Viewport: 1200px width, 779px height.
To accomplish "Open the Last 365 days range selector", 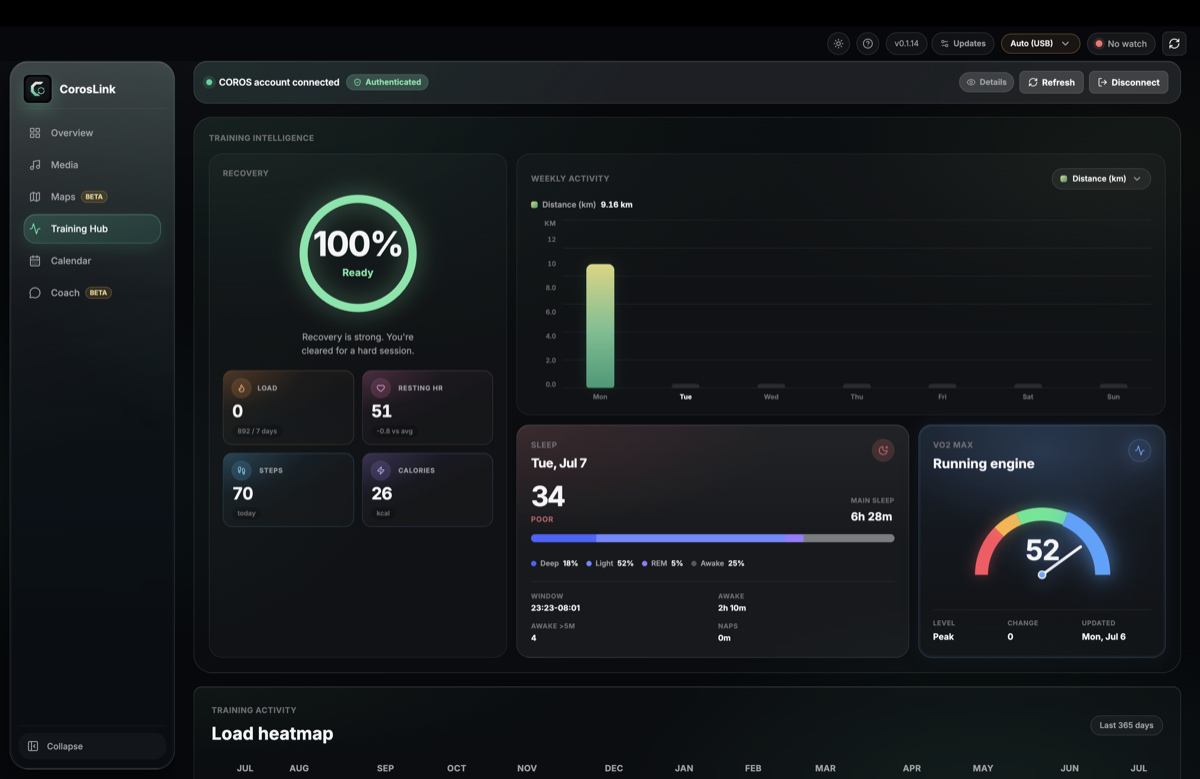I will [1126, 725].
